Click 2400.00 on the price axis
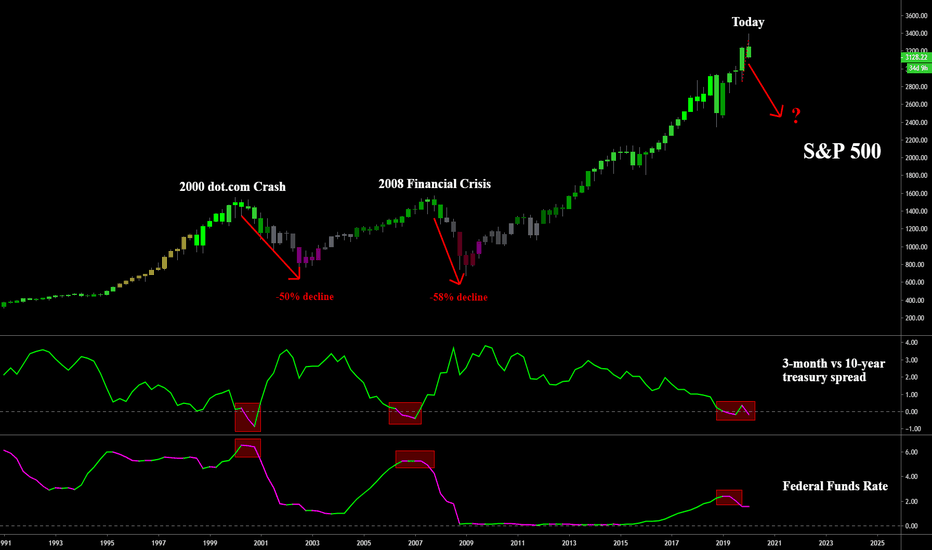932x550 pixels. point(916,122)
